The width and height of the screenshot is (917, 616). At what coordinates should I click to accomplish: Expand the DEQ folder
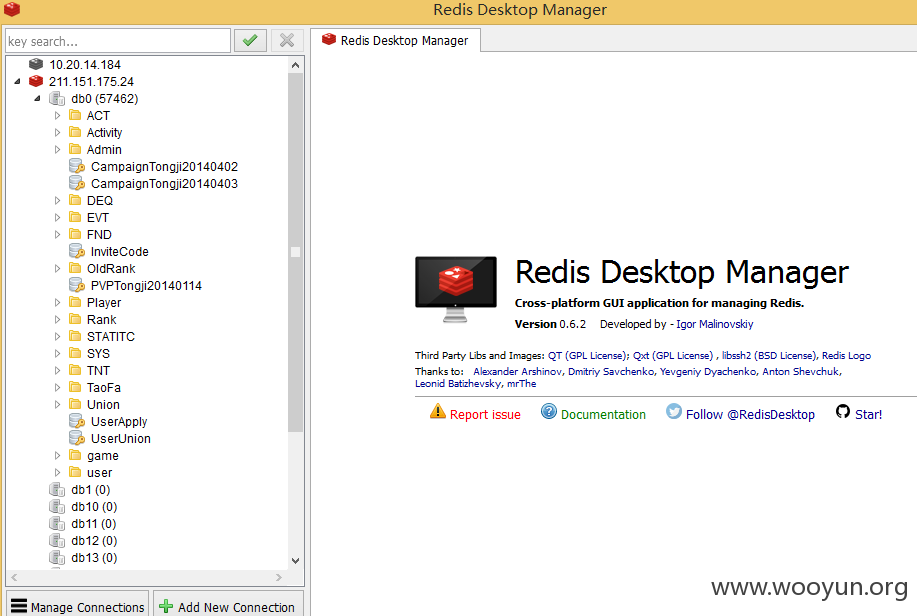click(57, 200)
